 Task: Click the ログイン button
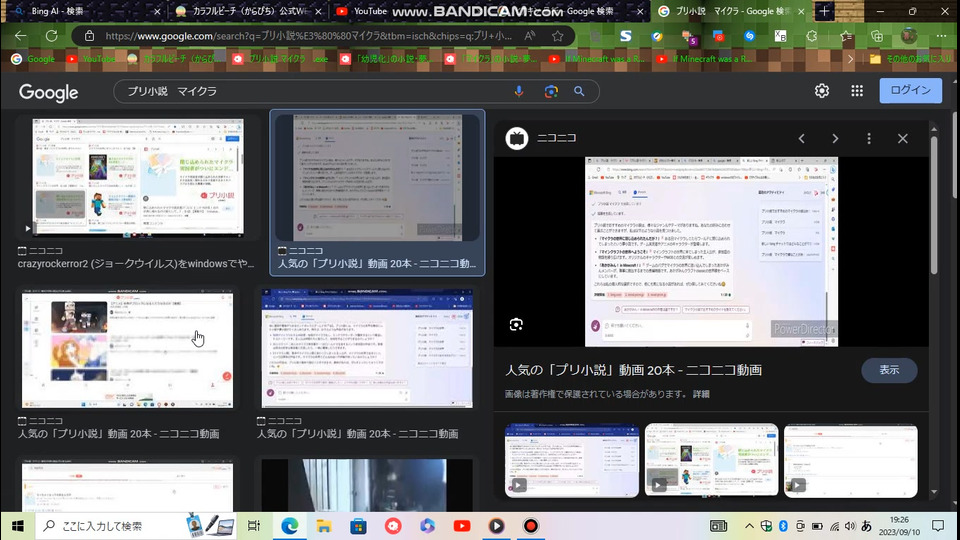[x=910, y=90]
